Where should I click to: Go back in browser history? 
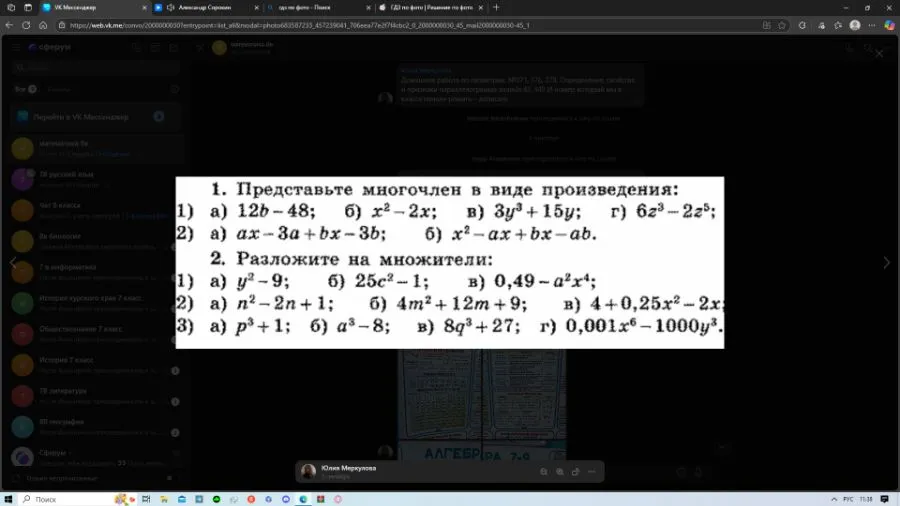(9, 25)
